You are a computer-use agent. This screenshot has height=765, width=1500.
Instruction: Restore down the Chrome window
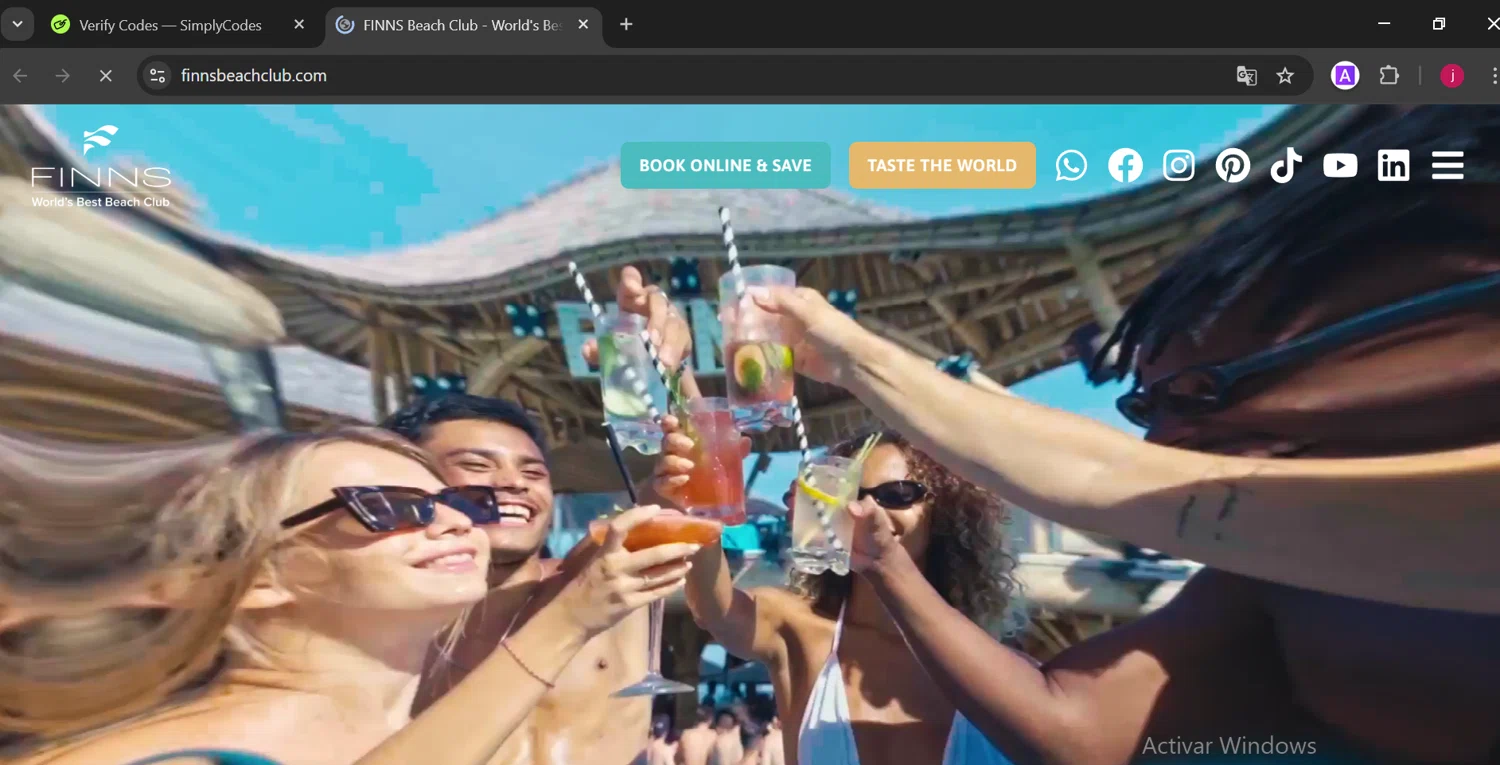point(1438,24)
